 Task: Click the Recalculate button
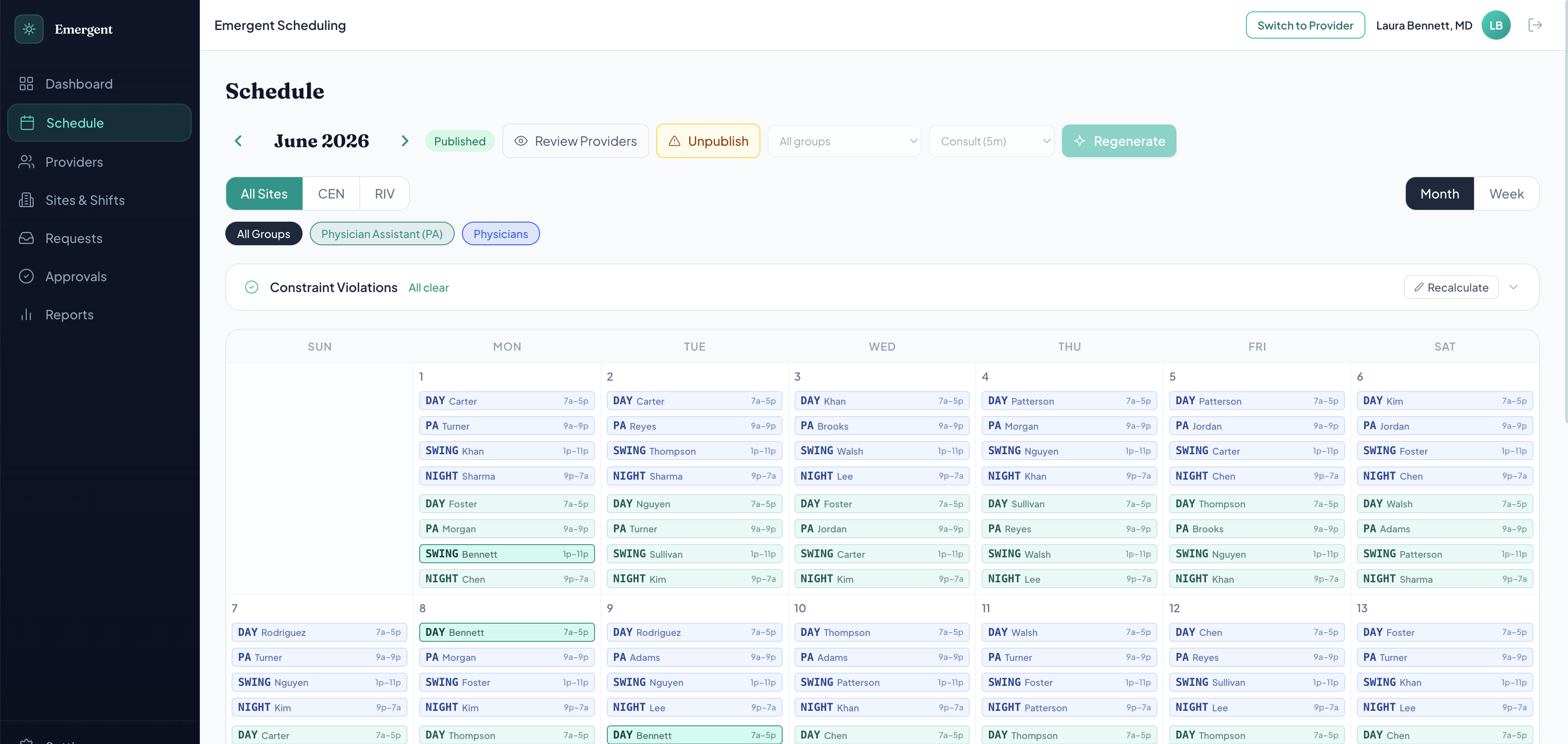pos(1451,287)
